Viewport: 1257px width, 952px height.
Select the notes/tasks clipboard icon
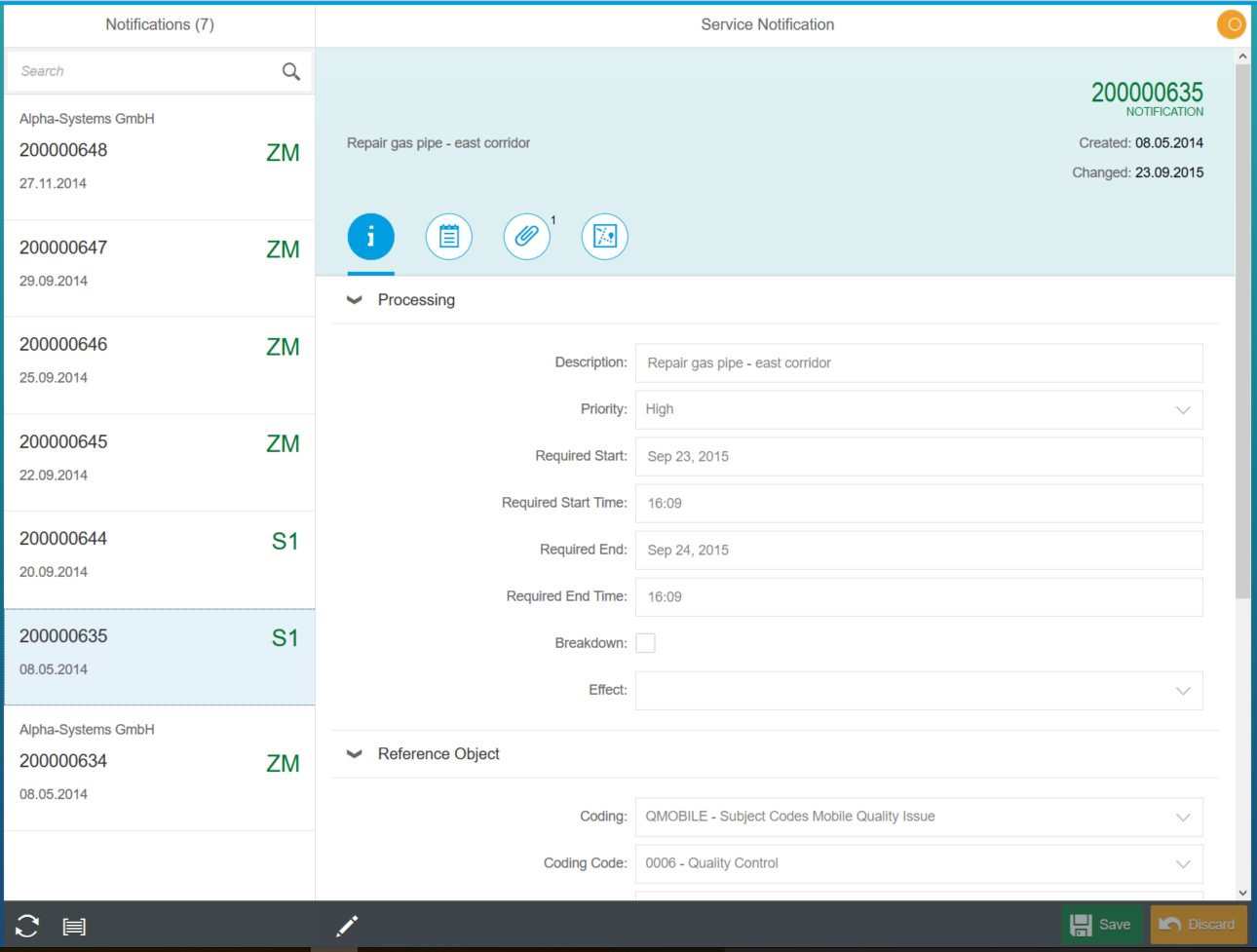[448, 236]
